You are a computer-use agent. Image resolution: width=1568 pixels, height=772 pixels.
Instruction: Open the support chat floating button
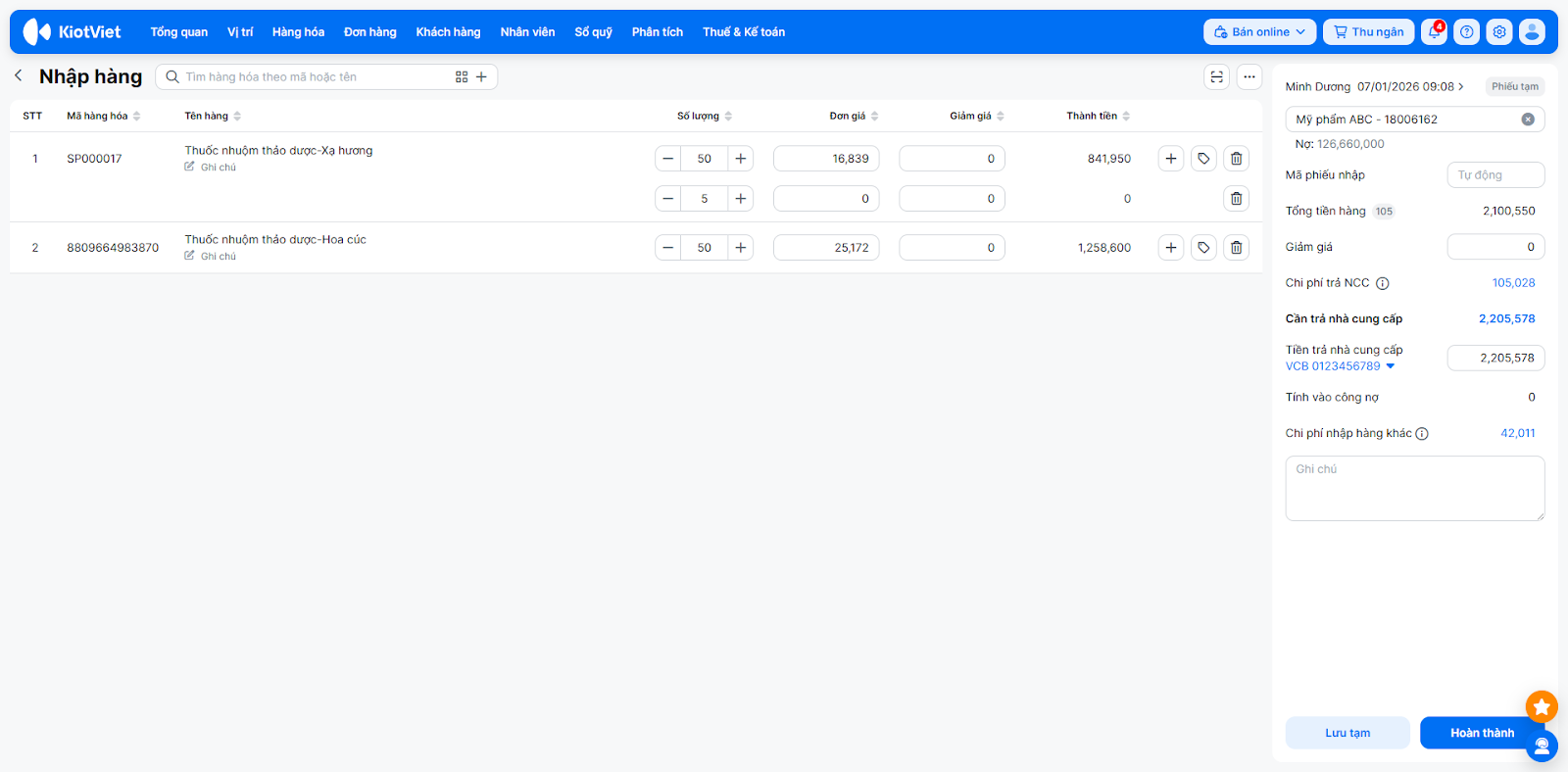[1542, 747]
